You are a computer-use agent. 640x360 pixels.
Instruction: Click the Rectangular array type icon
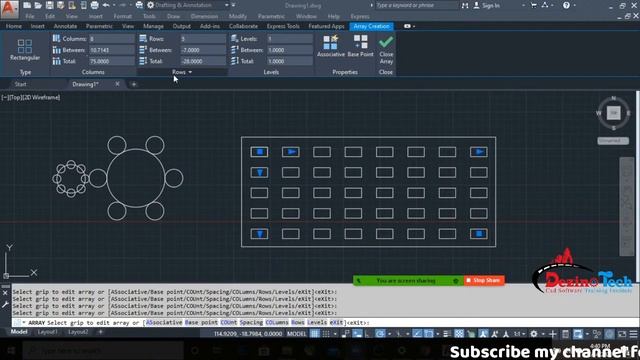[x=24, y=46]
